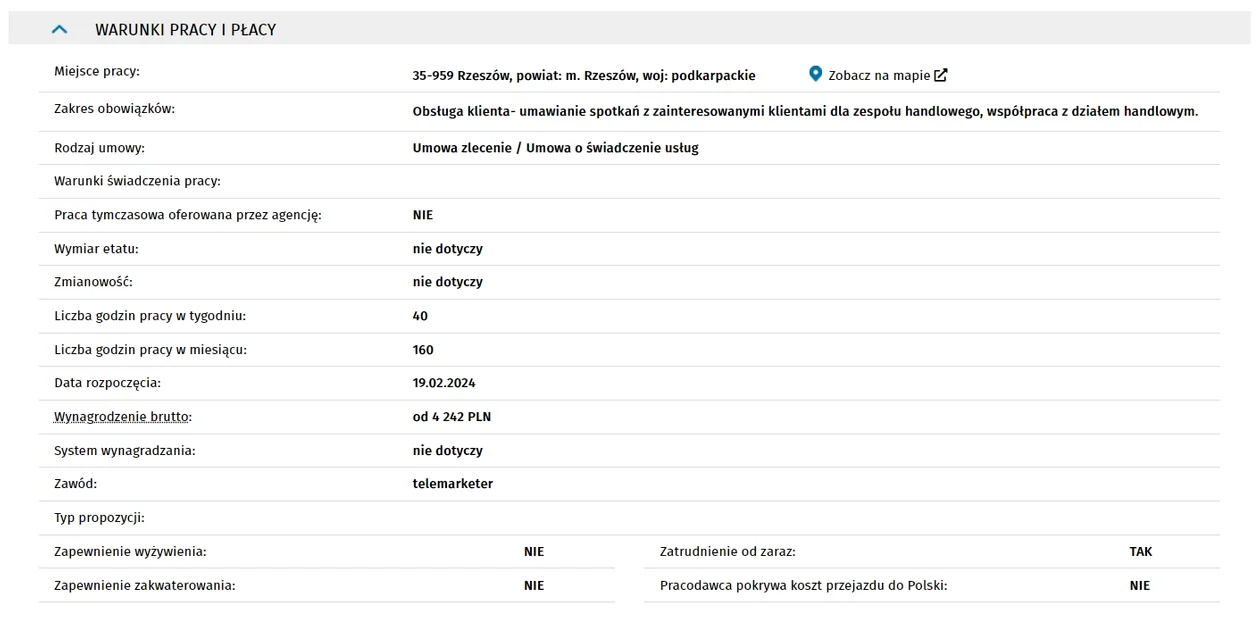Click the Praca tymczasowa NIE value
This screenshot has width=1260, height=639.
point(423,215)
